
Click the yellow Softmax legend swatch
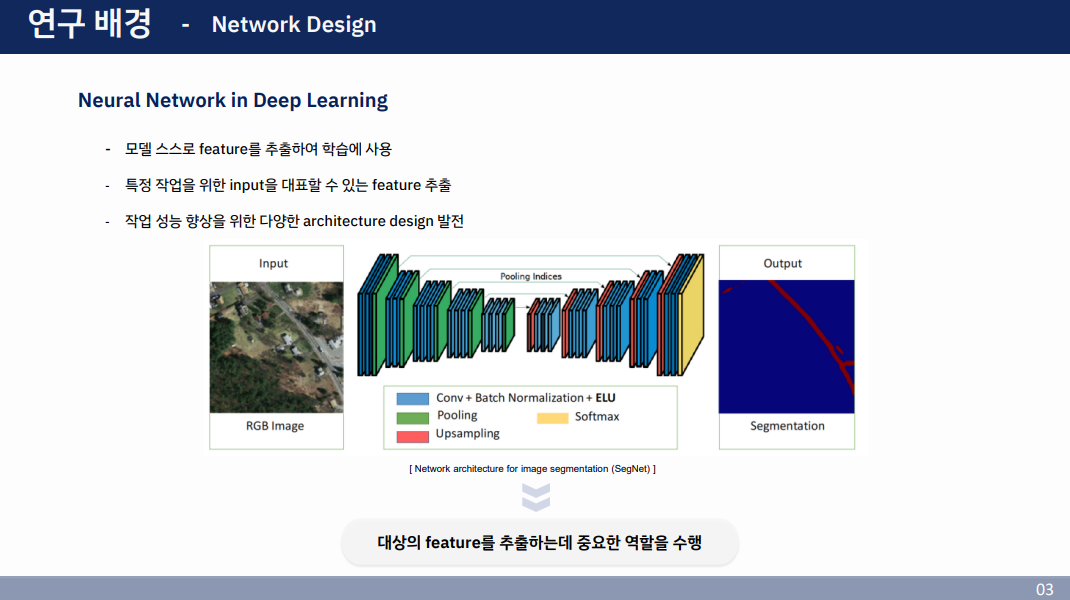coord(553,418)
